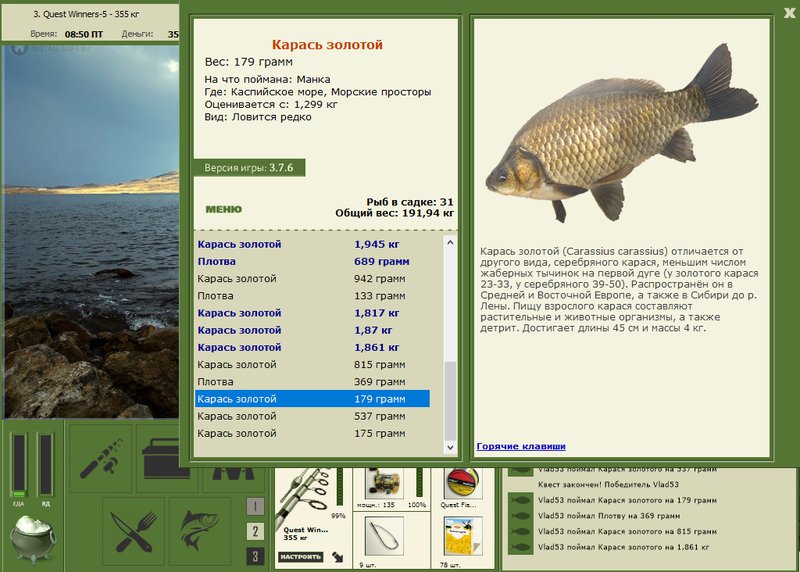Screen dimensions: 800x572
Task: Select rod slot number 3
Action: coord(255,556)
